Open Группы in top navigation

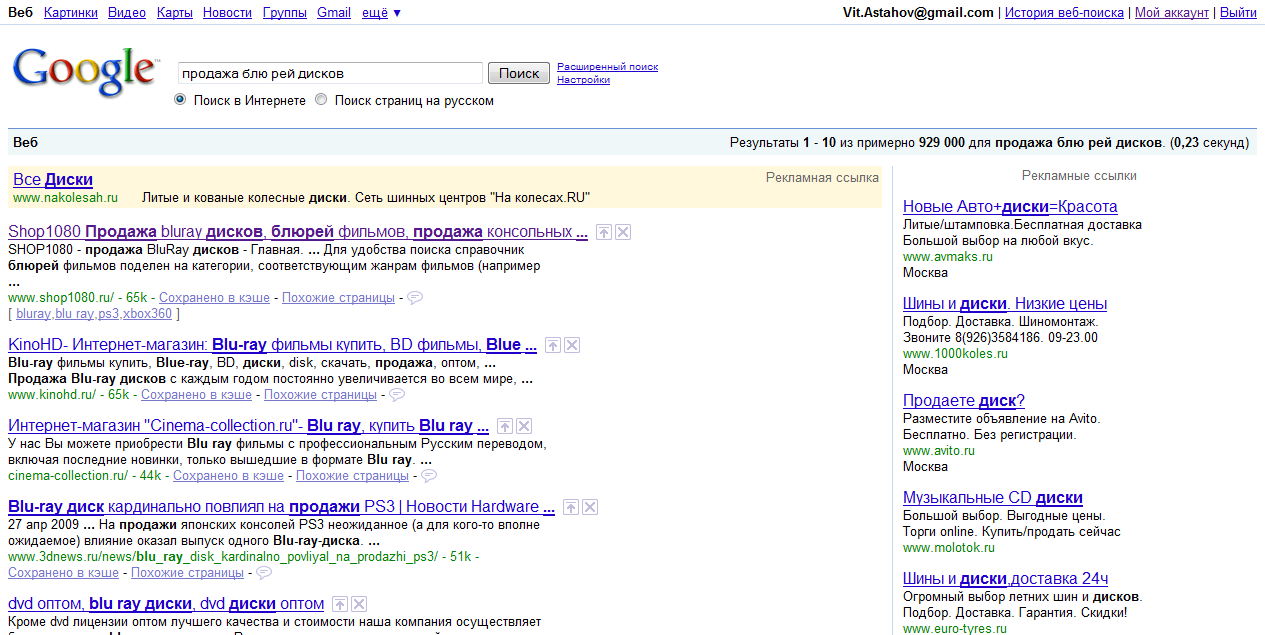(x=285, y=13)
